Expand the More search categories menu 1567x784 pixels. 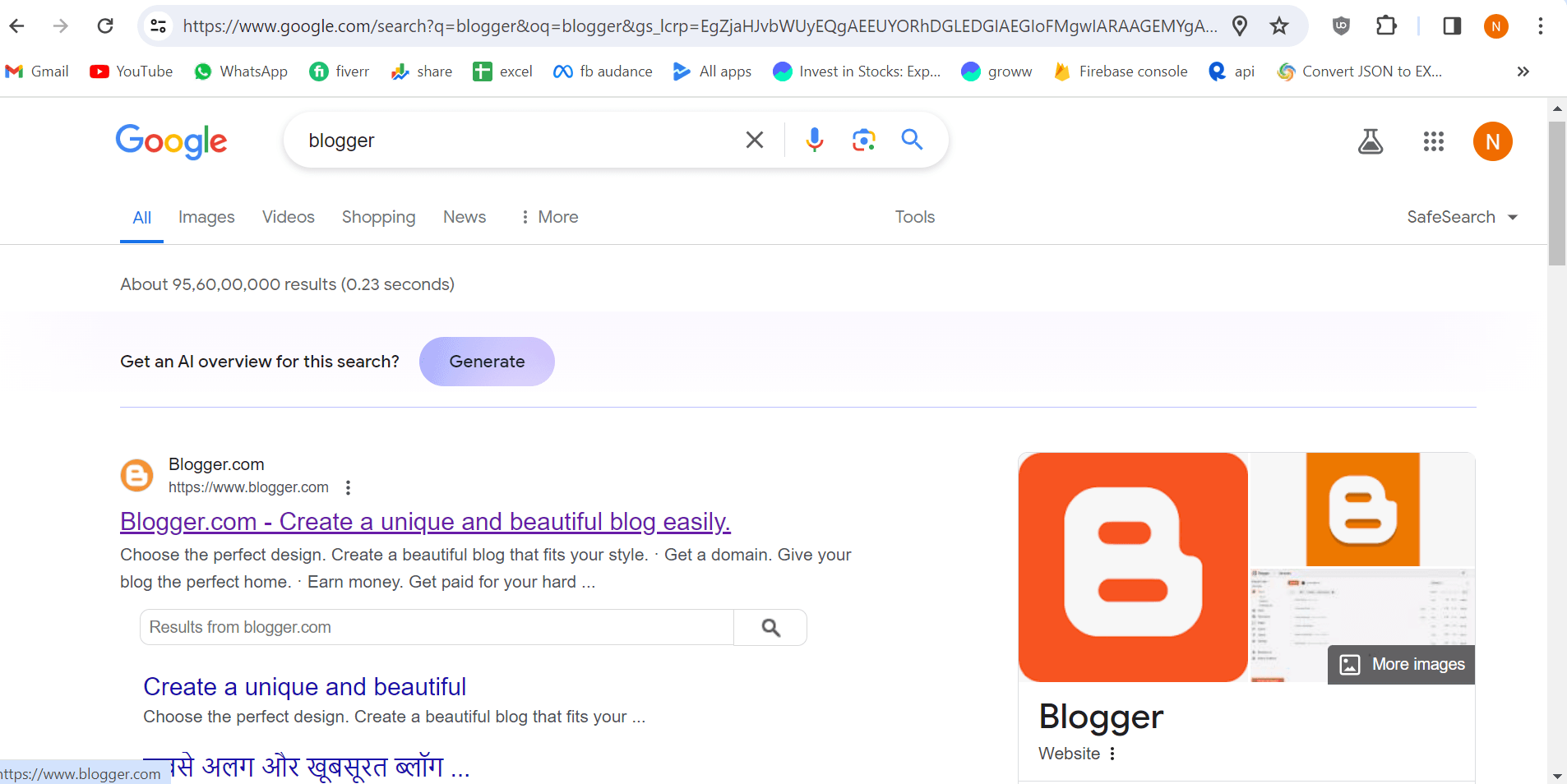pyautogui.click(x=549, y=217)
